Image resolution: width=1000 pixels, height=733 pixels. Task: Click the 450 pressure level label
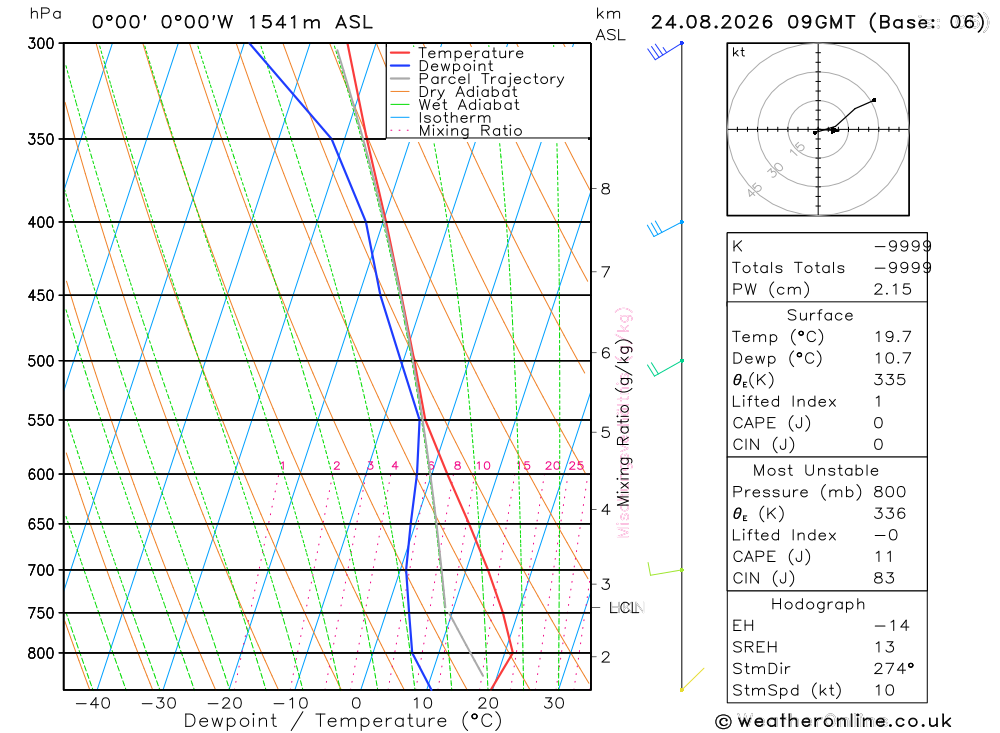pyautogui.click(x=41, y=295)
